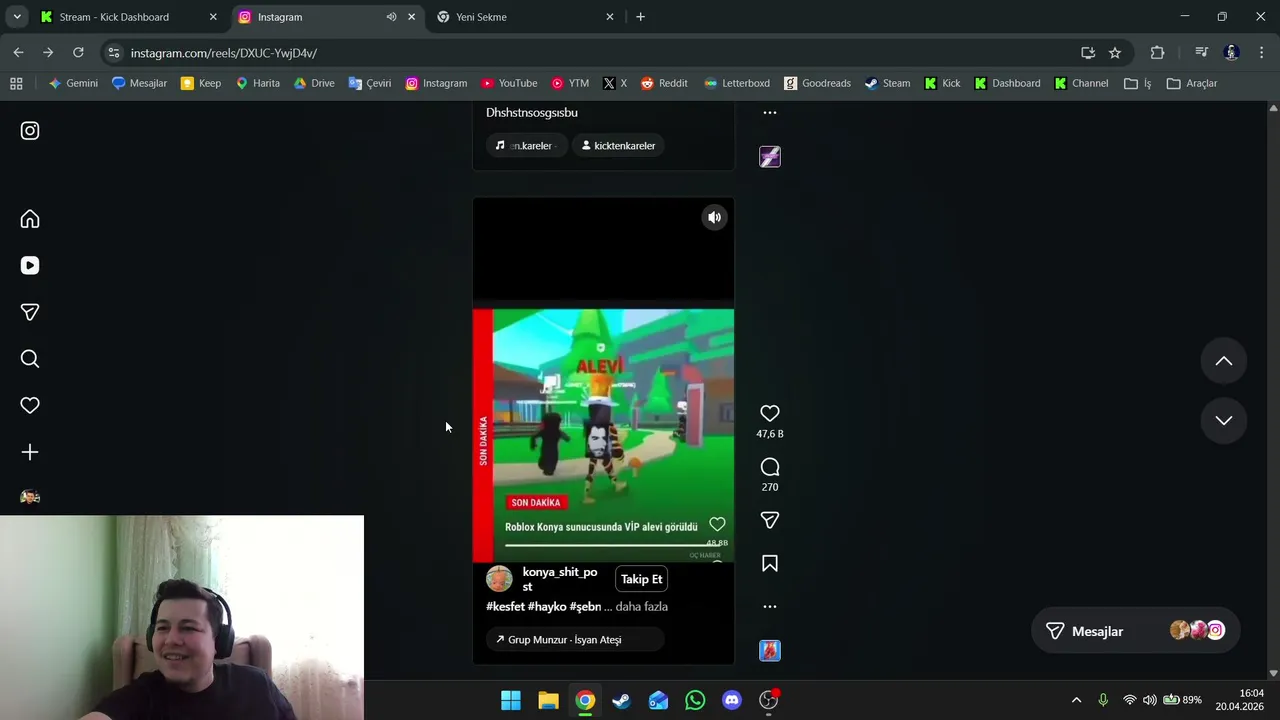Open more options for konya_shit_post reel
Viewport: 1280px width, 720px height.
pos(770,606)
